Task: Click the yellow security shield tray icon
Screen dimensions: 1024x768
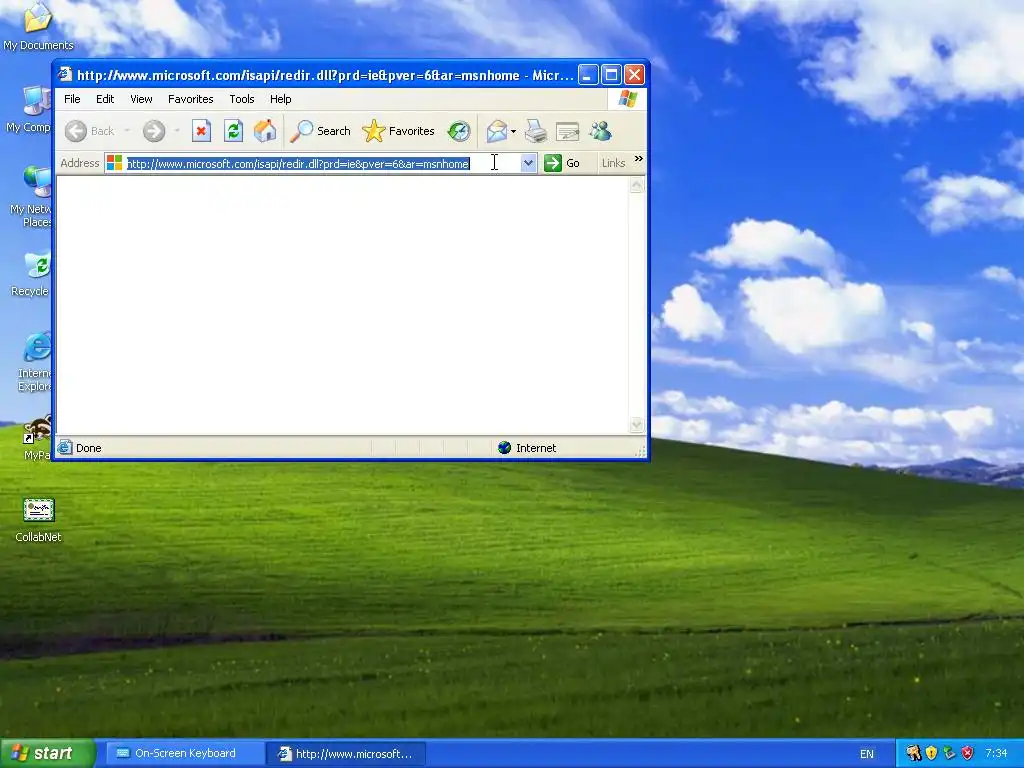Action: [931, 753]
